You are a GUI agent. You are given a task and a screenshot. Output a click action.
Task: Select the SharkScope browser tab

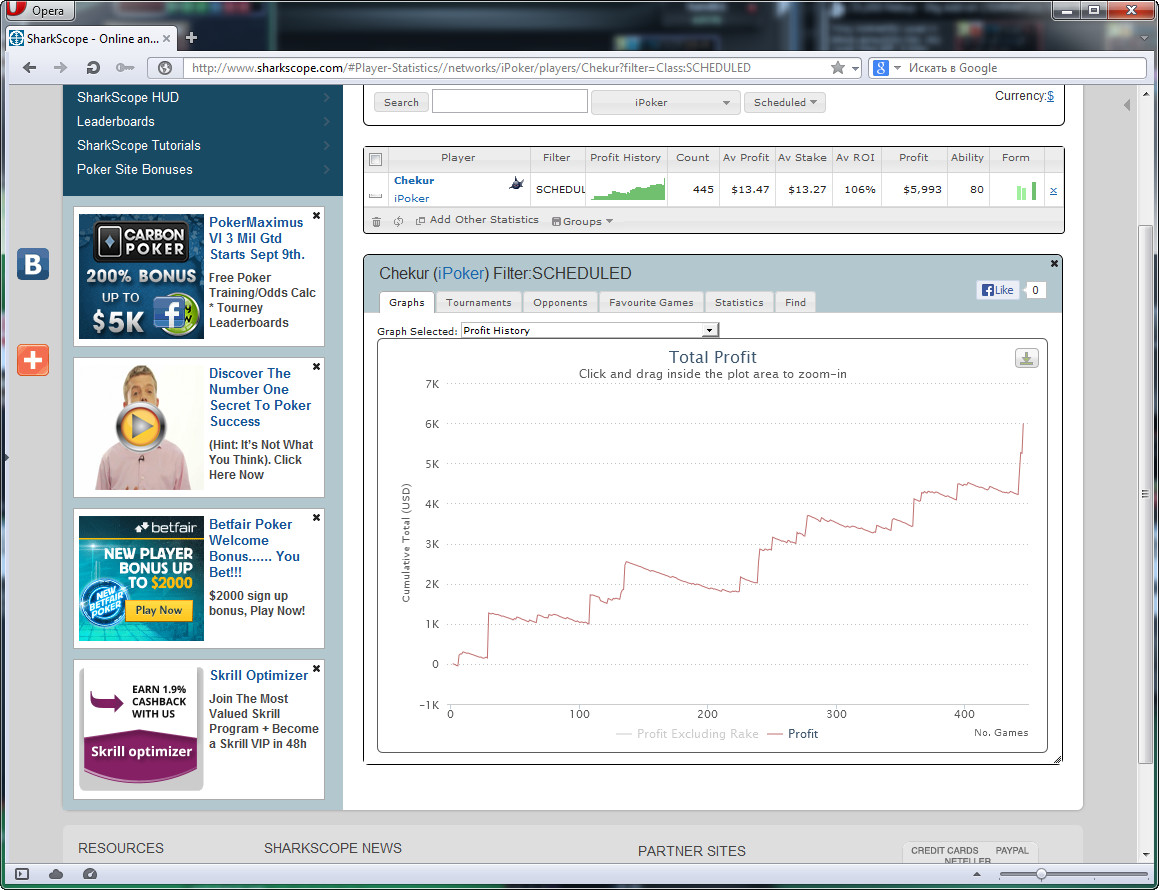click(x=92, y=38)
